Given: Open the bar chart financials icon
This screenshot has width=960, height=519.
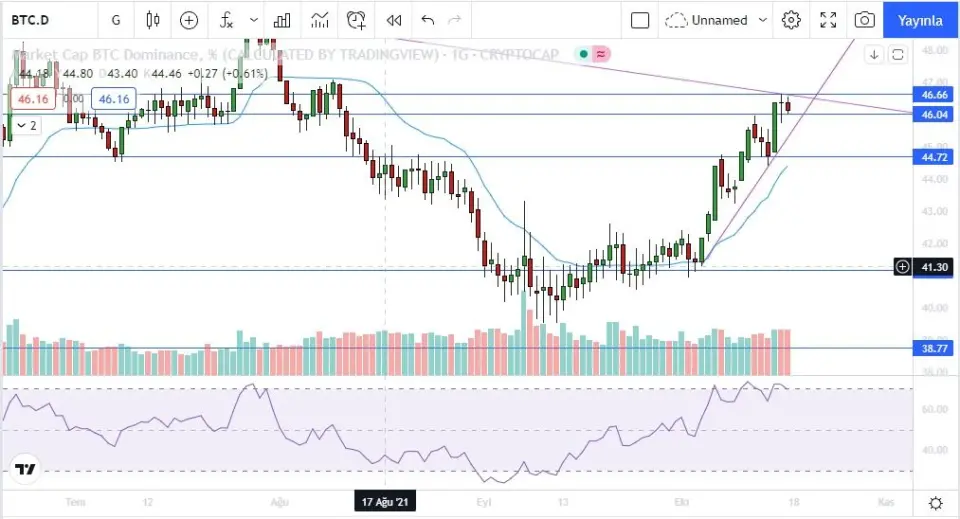Looking at the screenshot, I should pyautogui.click(x=282, y=20).
